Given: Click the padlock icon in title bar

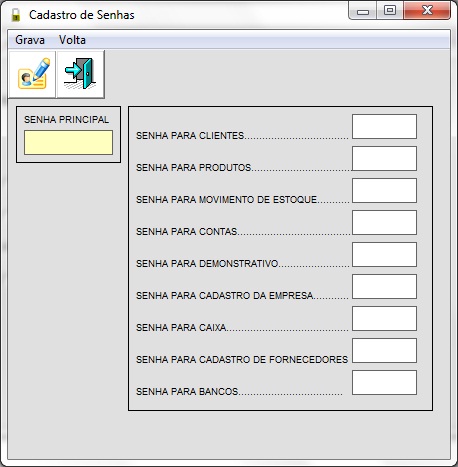Looking at the screenshot, I should coord(16,15).
